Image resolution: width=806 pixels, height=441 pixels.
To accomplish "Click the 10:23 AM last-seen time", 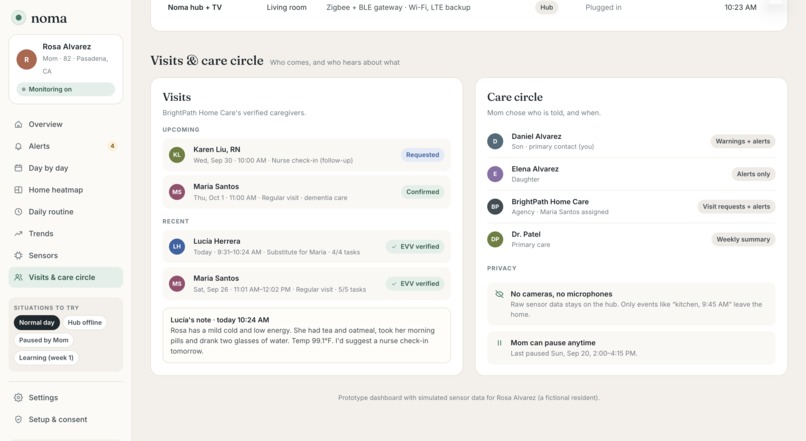I will tap(740, 8).
